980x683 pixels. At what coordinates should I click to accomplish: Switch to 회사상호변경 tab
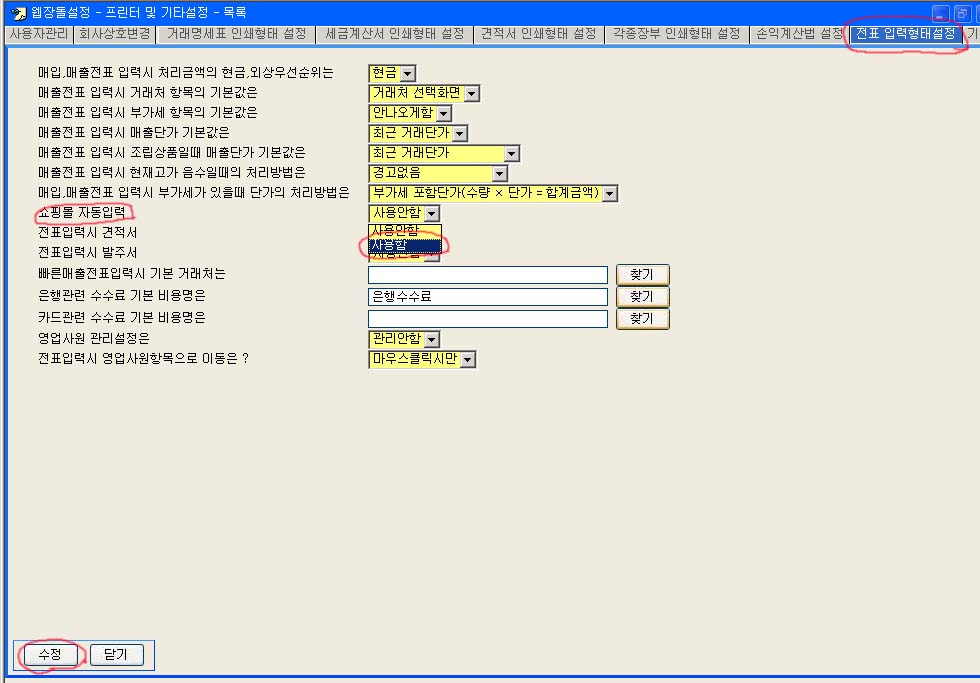[113, 34]
